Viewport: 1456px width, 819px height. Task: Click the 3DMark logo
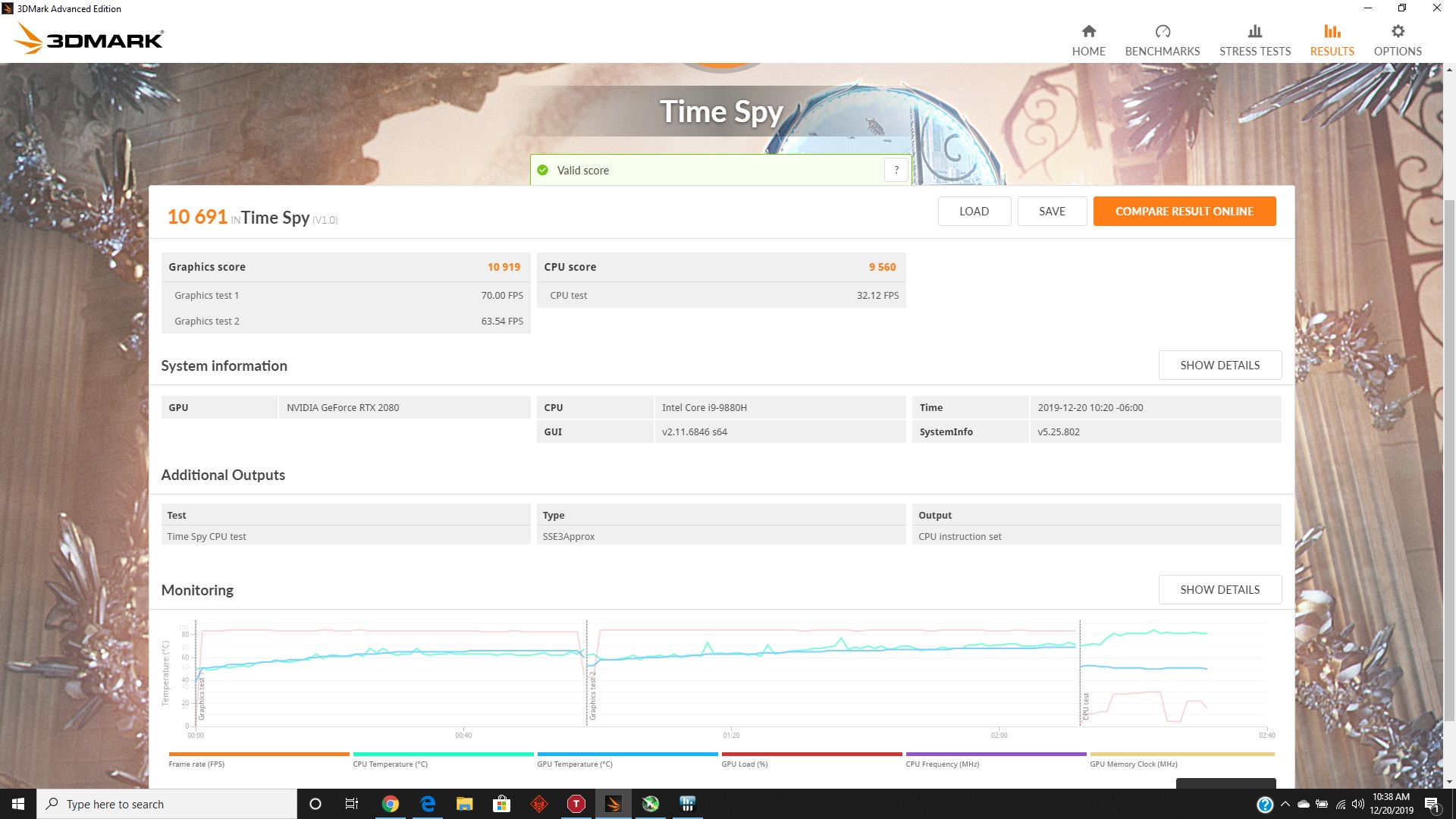tap(89, 39)
